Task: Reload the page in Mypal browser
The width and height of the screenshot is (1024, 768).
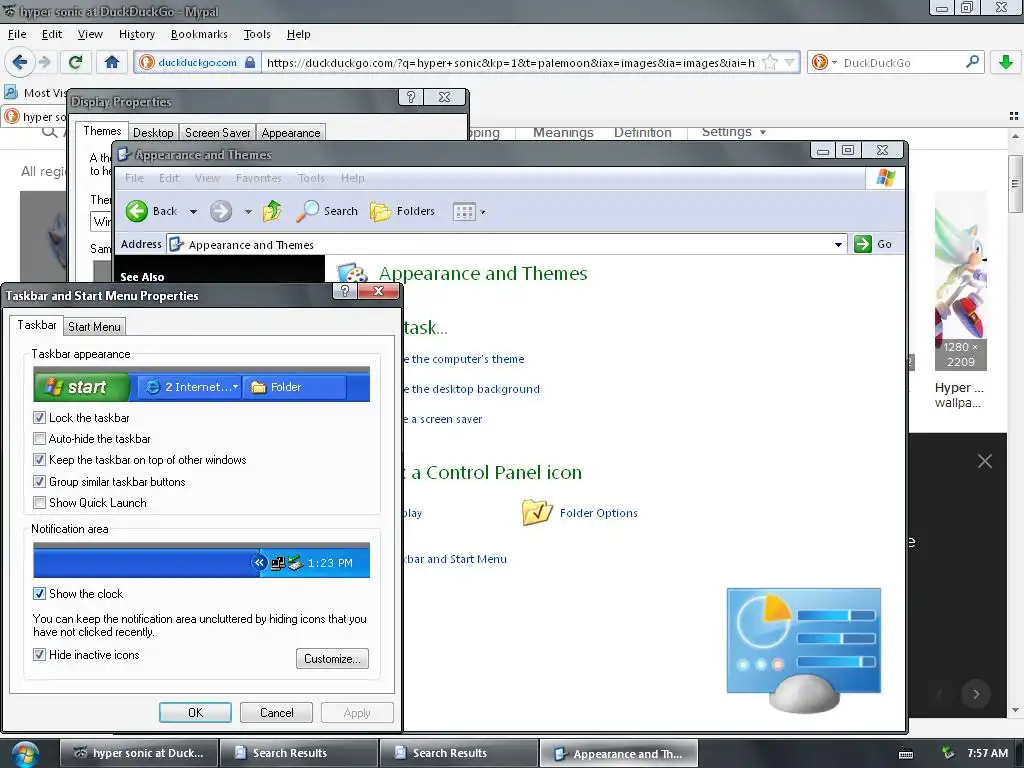Action: [75, 62]
